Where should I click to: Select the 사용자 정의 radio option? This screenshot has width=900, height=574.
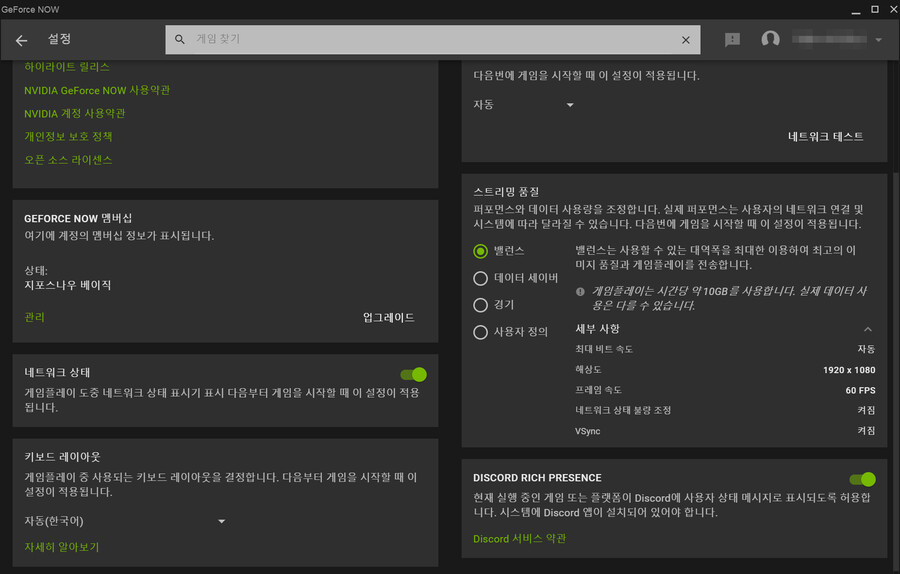[480, 332]
